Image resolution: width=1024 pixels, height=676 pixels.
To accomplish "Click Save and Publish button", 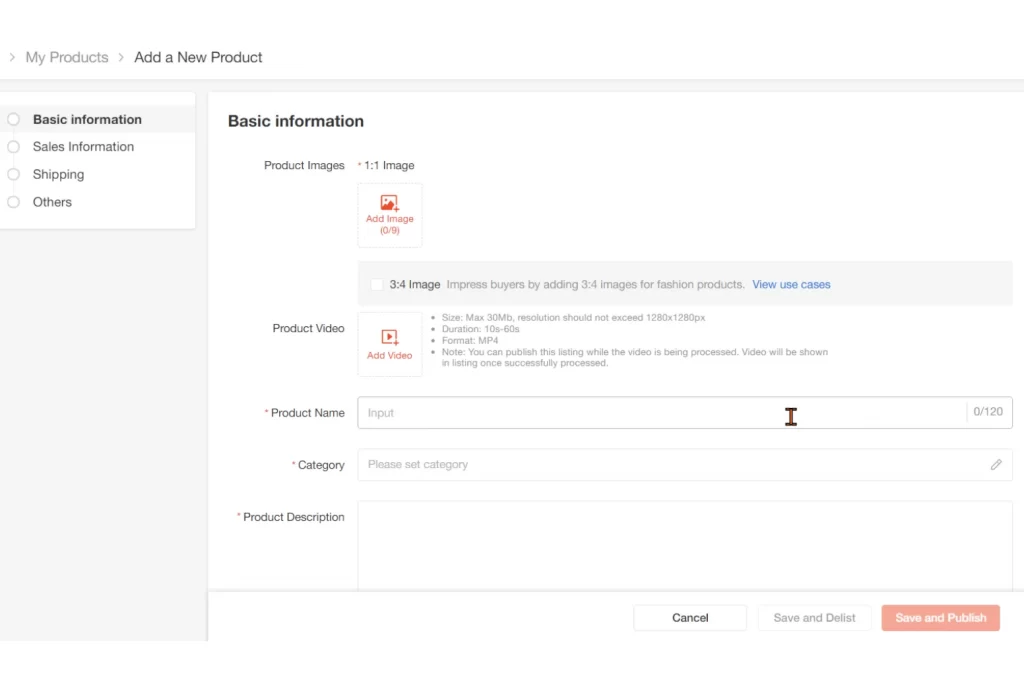I will click(x=940, y=618).
